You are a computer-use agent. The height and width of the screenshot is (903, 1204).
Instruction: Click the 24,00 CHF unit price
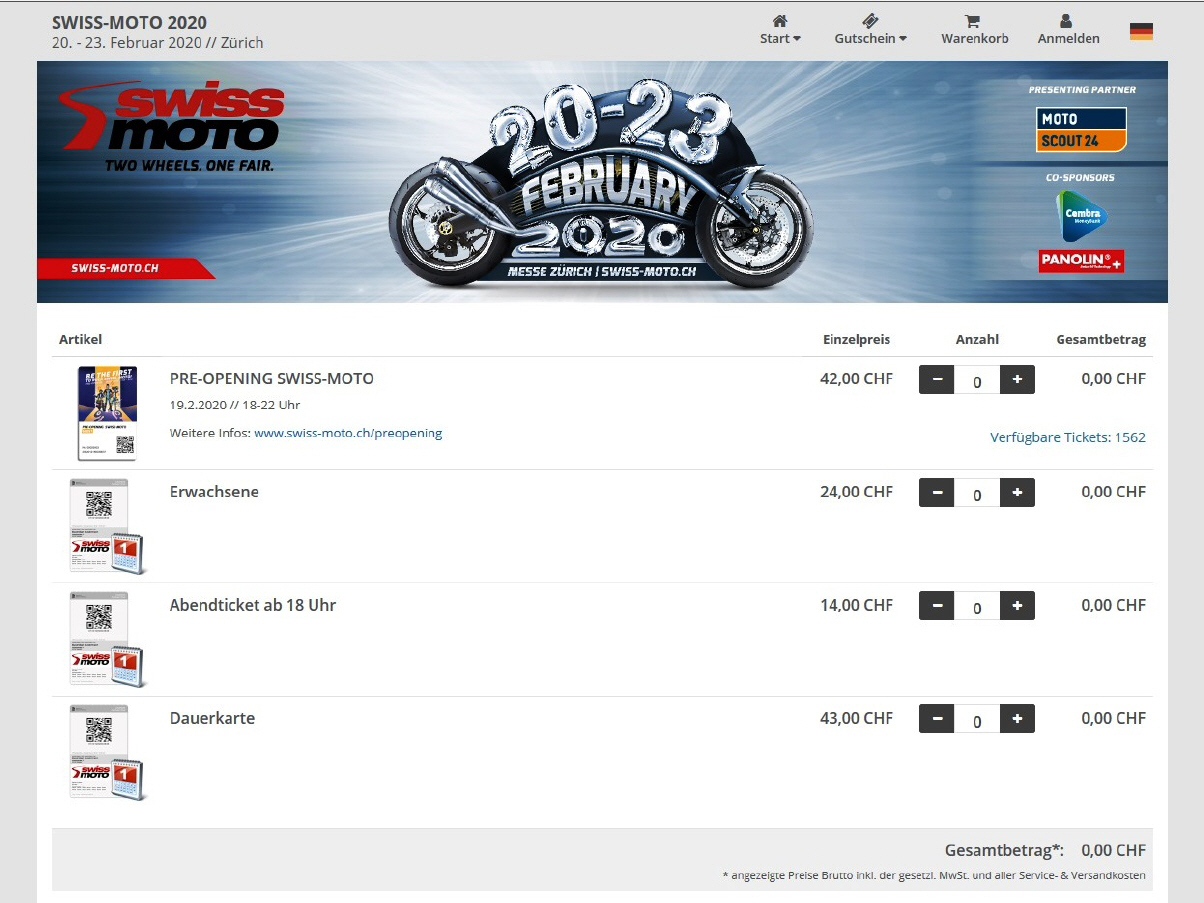tap(856, 492)
